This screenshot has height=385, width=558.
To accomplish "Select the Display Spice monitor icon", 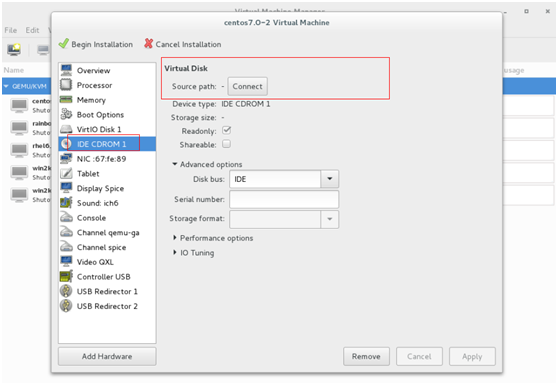I will point(66,188).
